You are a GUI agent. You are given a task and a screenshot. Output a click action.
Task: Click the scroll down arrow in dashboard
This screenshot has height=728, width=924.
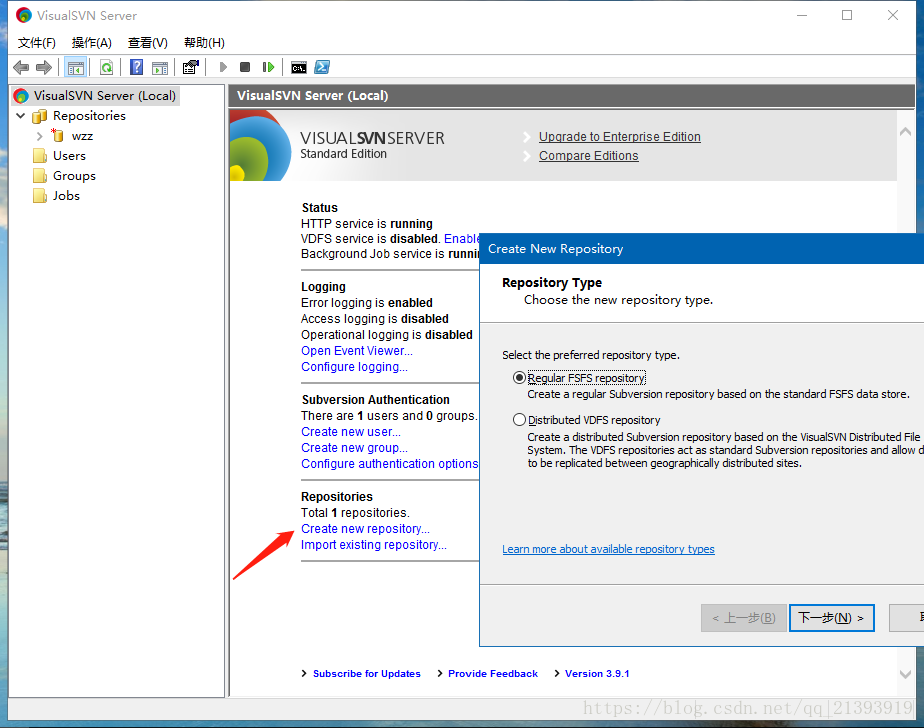[905, 674]
